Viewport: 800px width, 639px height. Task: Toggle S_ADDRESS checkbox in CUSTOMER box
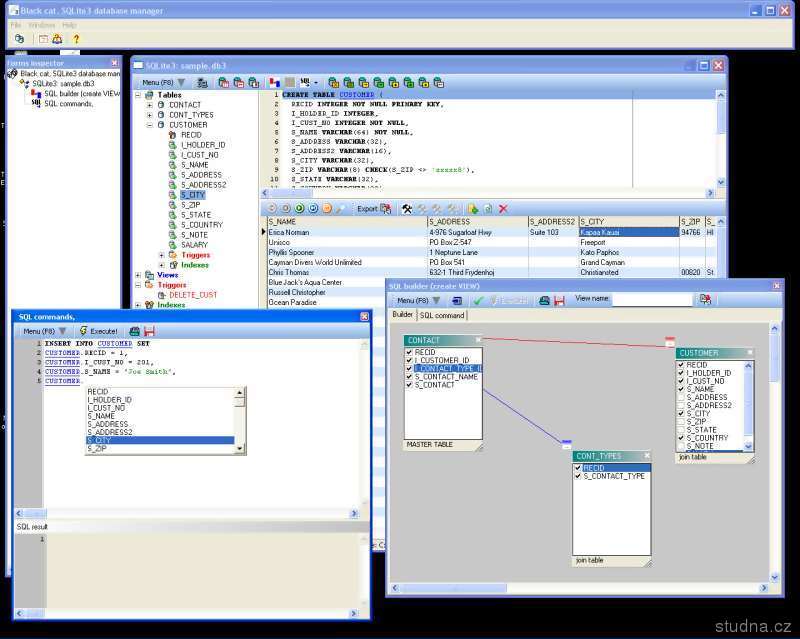point(681,397)
